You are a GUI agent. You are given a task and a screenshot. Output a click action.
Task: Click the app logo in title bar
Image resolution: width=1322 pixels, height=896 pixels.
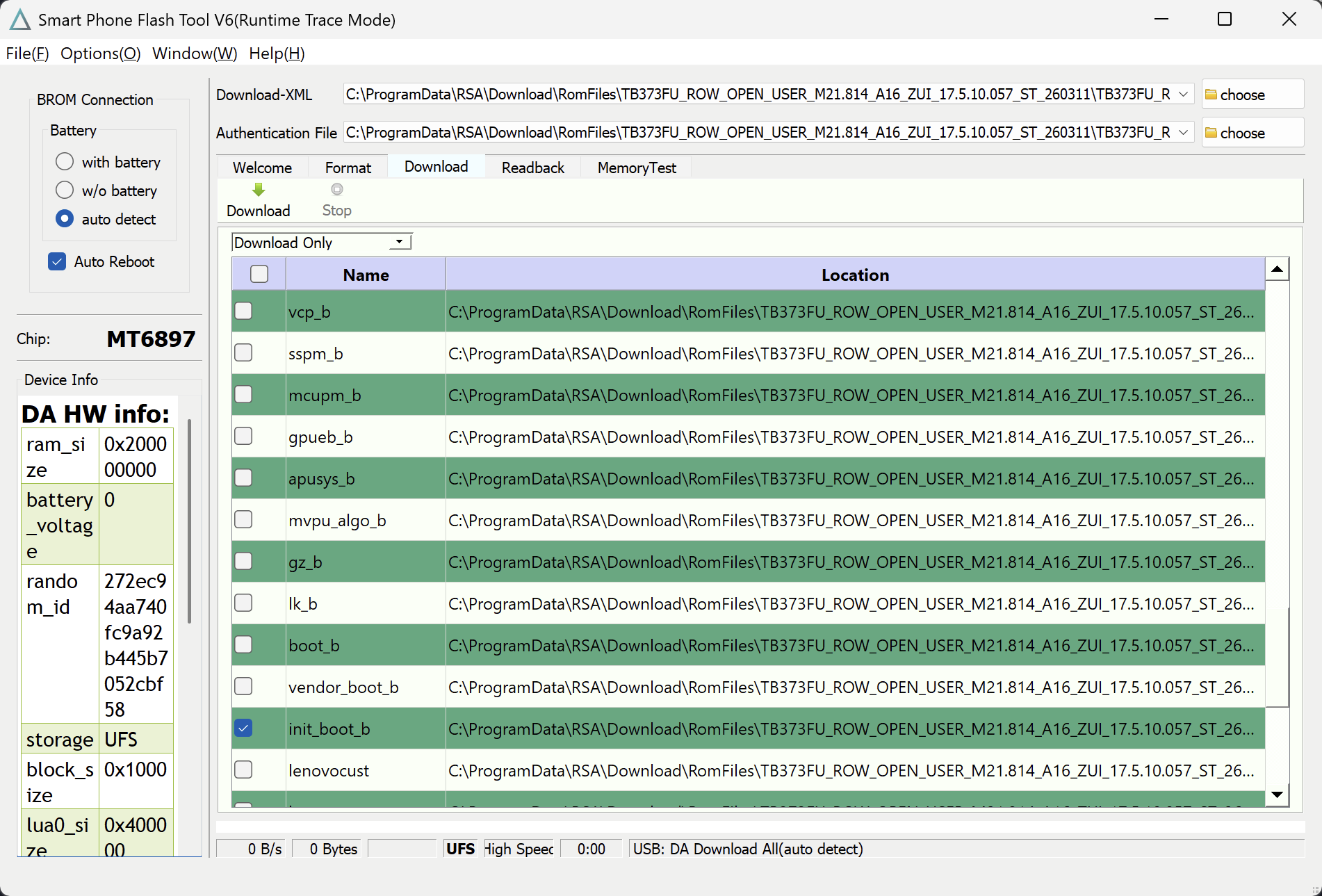[x=20, y=19]
